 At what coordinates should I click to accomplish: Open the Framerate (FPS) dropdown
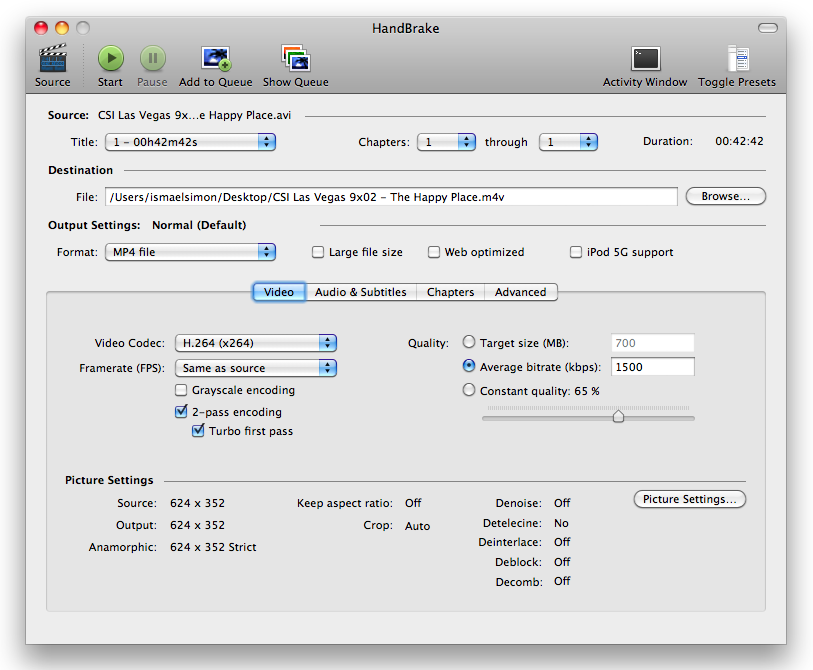[x=256, y=368]
